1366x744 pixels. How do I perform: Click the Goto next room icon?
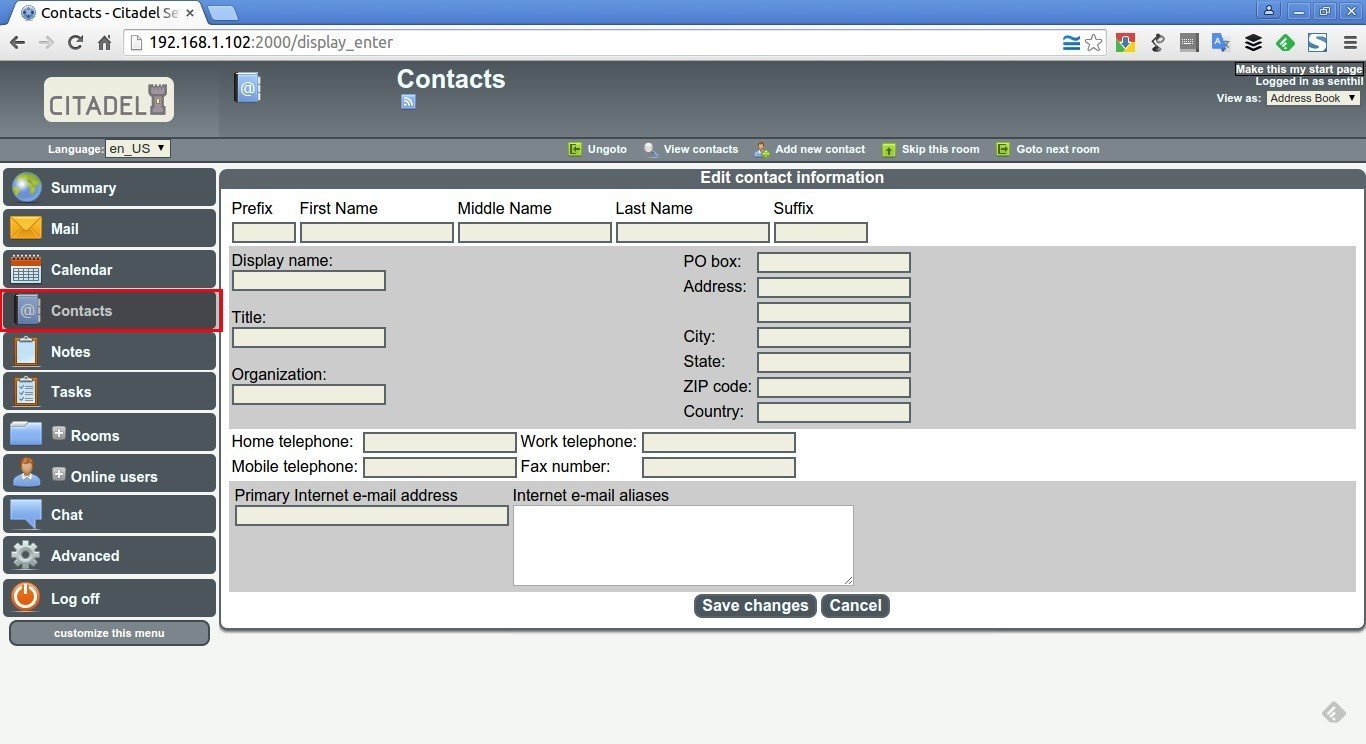pyautogui.click(x=1003, y=149)
